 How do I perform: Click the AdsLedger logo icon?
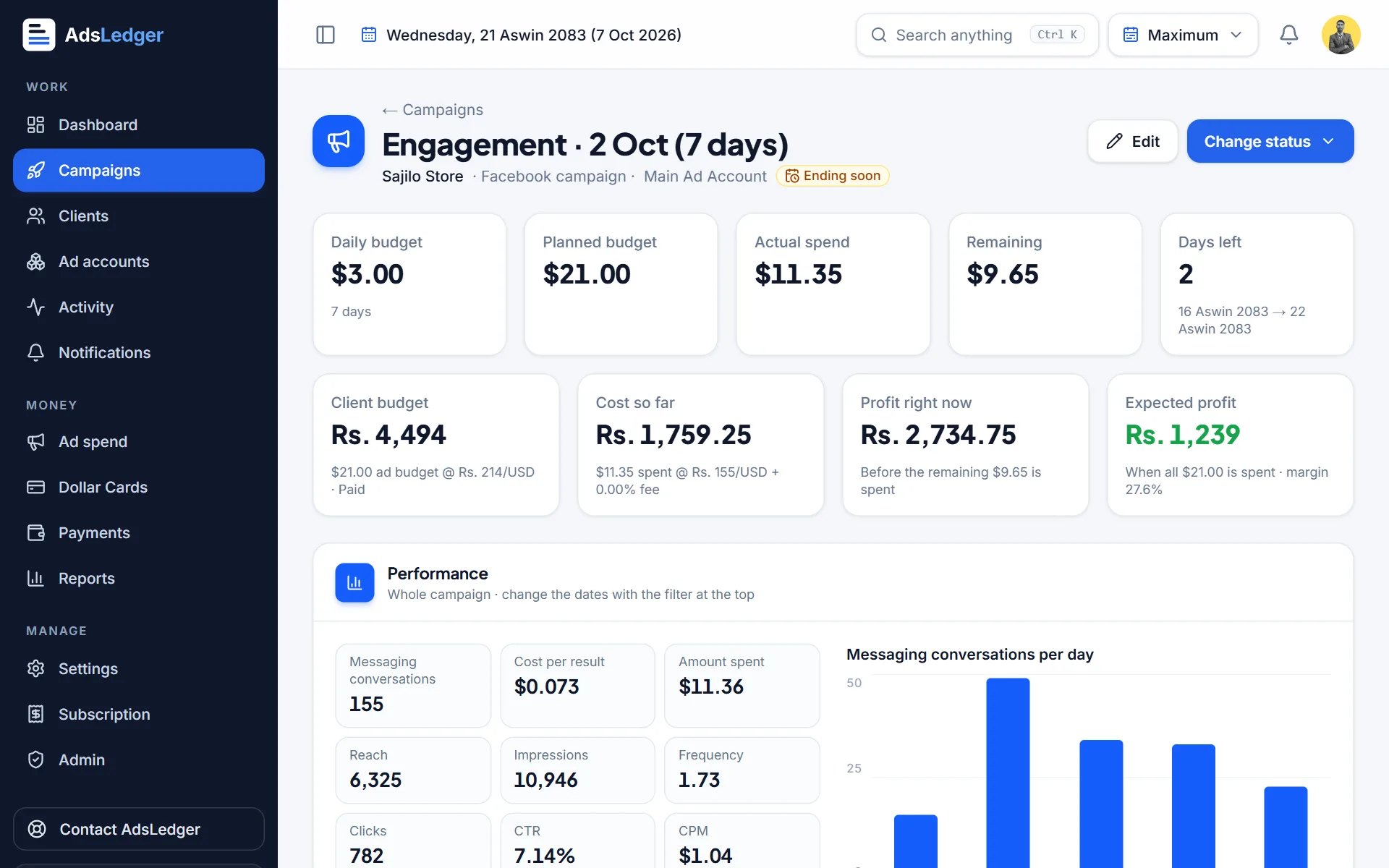click(39, 35)
